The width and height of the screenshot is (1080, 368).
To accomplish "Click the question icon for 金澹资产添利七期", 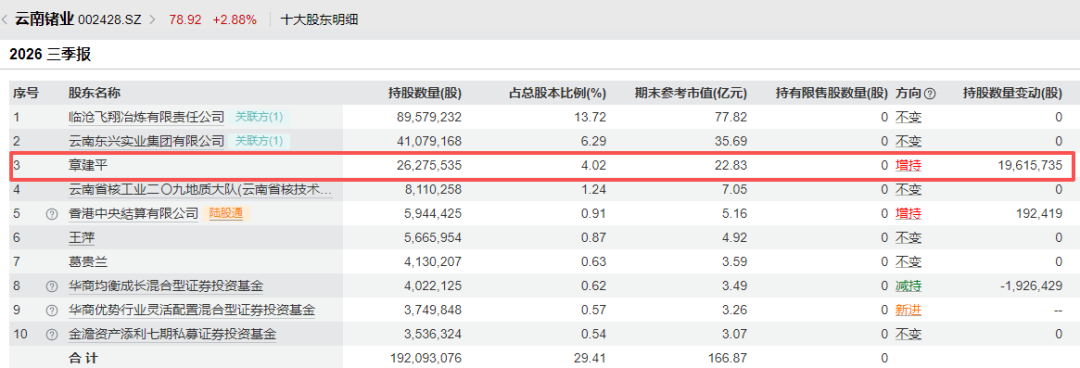I will point(51,335).
